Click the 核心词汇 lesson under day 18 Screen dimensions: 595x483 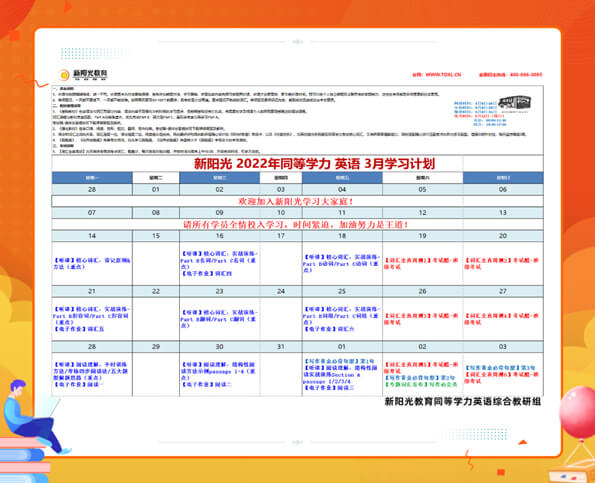[342, 263]
